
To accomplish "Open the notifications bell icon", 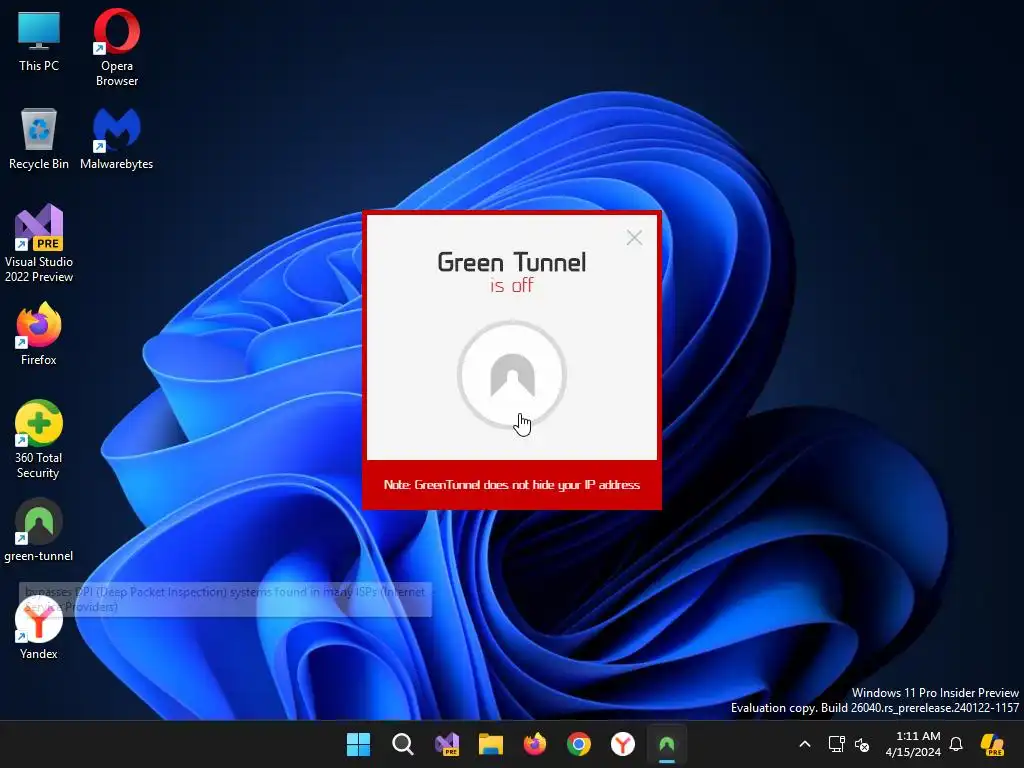I will [956, 744].
